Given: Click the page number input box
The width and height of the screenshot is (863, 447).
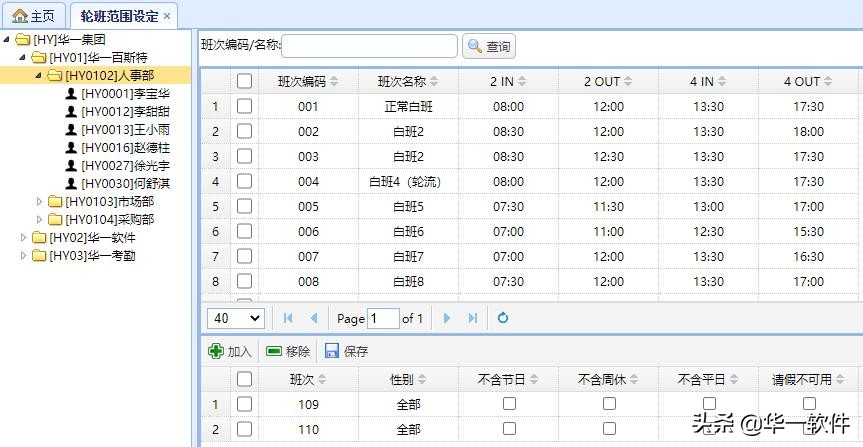Looking at the screenshot, I should point(383,318).
